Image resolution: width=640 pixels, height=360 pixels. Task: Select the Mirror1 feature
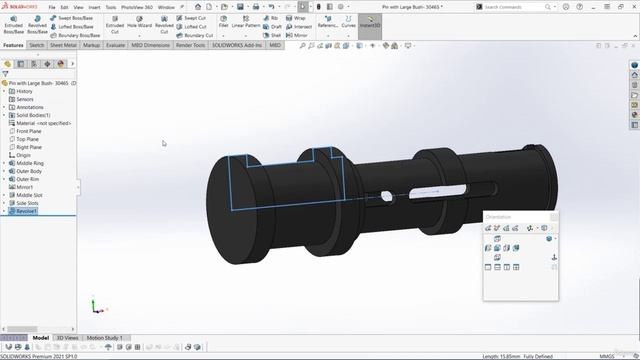coord(21,187)
